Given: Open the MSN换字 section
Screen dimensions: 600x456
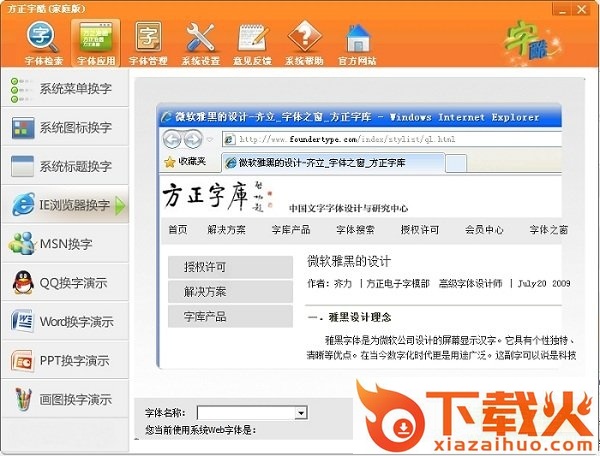Looking at the screenshot, I should (65, 244).
